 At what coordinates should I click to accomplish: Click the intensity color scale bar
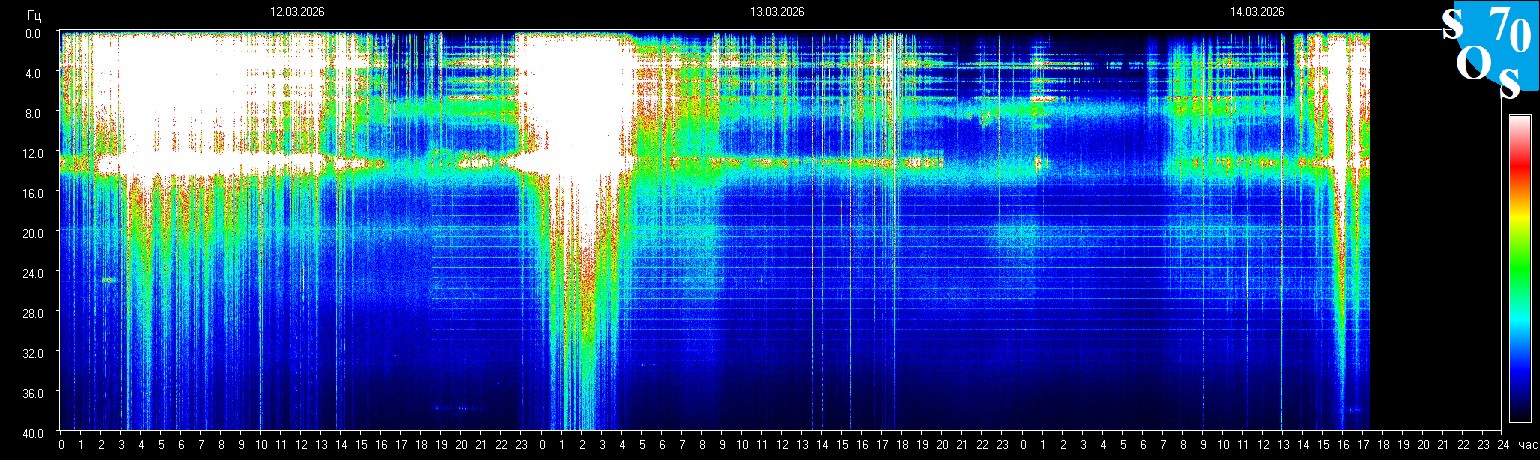tap(1519, 268)
